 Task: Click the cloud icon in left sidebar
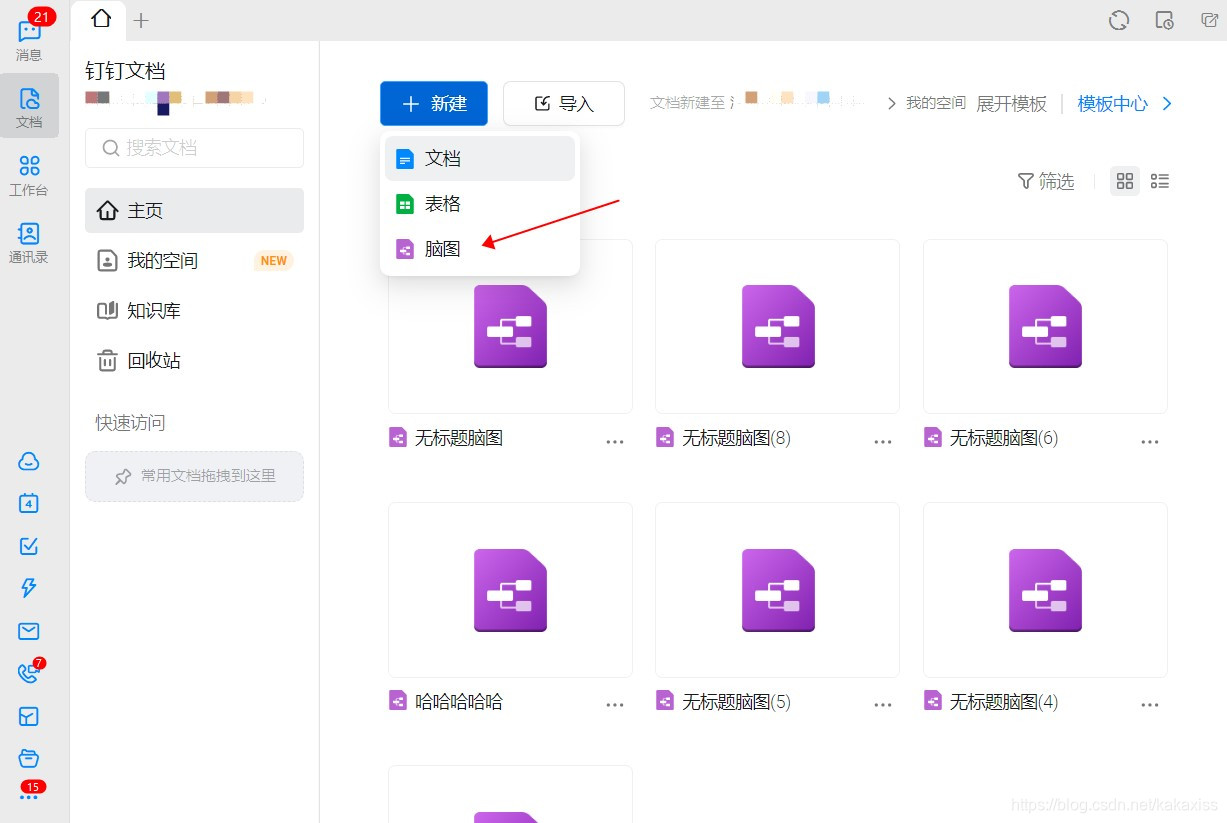click(29, 461)
